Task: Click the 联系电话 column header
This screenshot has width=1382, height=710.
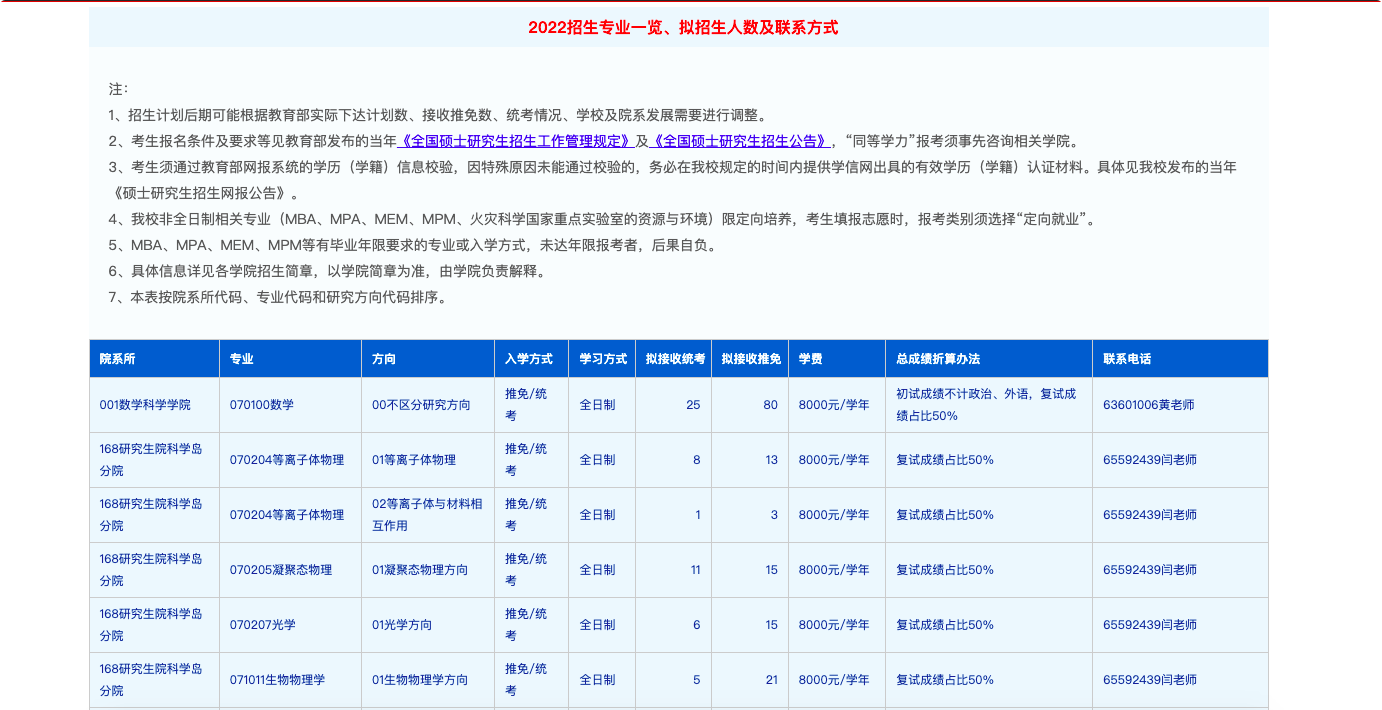Action: tap(1127, 359)
